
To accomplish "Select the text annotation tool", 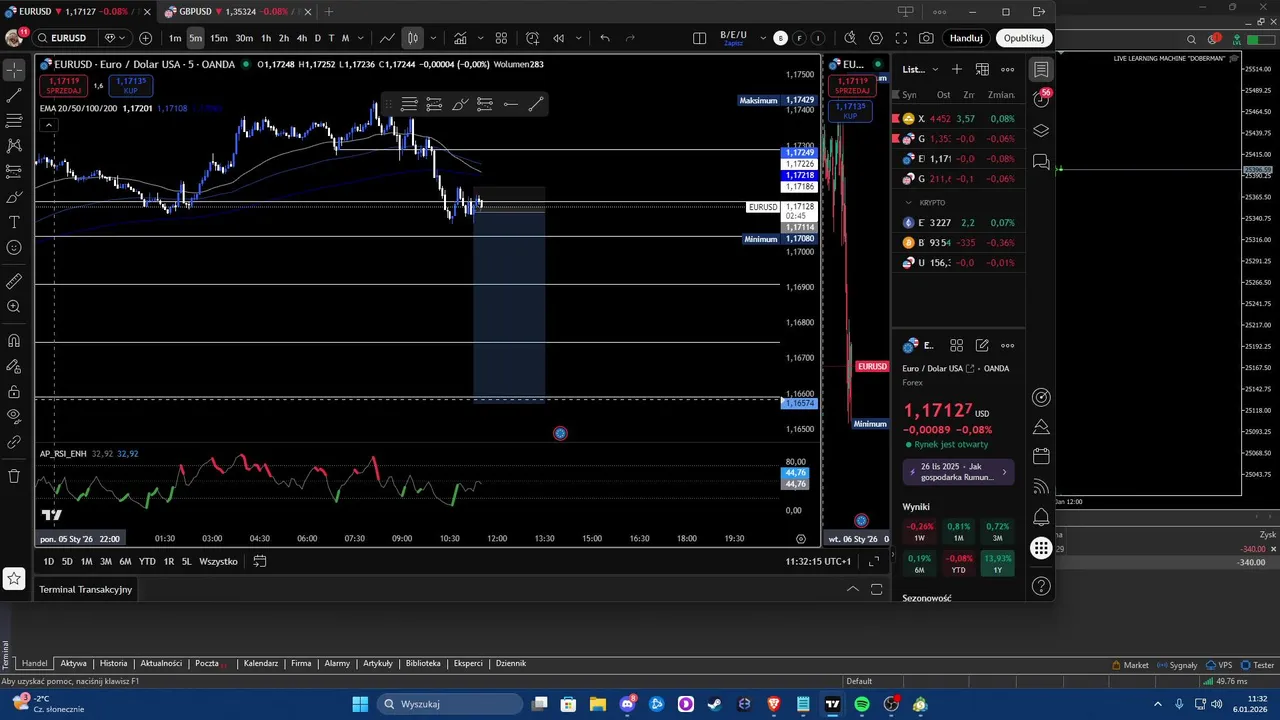I will (x=14, y=222).
